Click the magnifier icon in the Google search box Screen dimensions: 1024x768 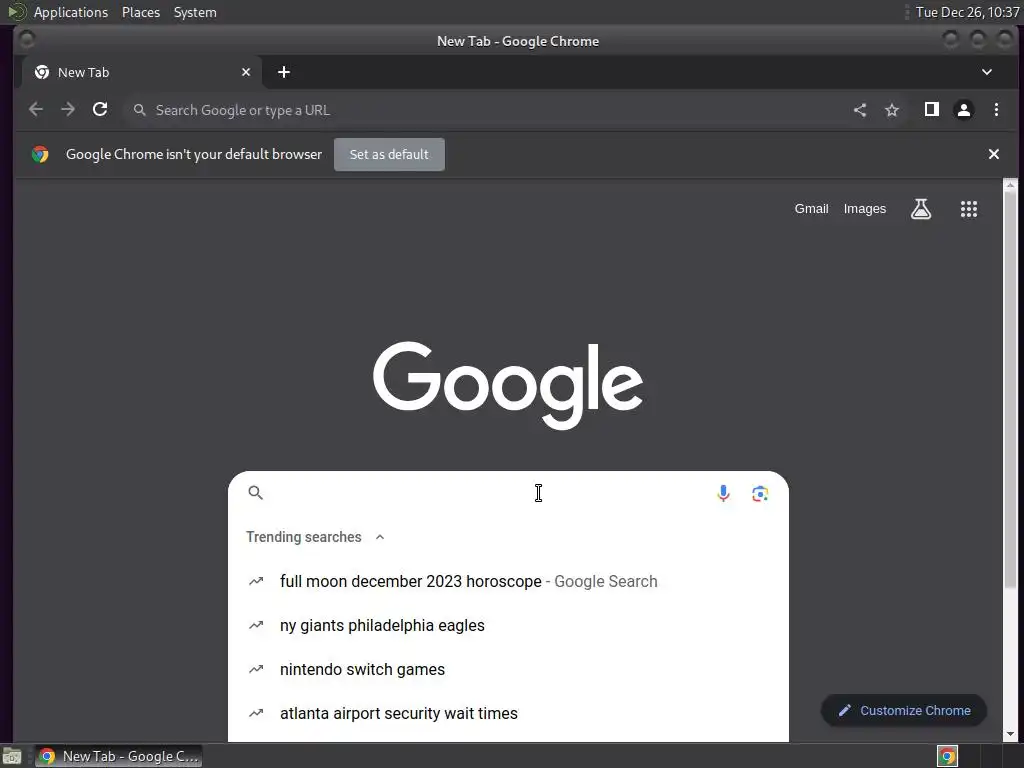point(255,493)
